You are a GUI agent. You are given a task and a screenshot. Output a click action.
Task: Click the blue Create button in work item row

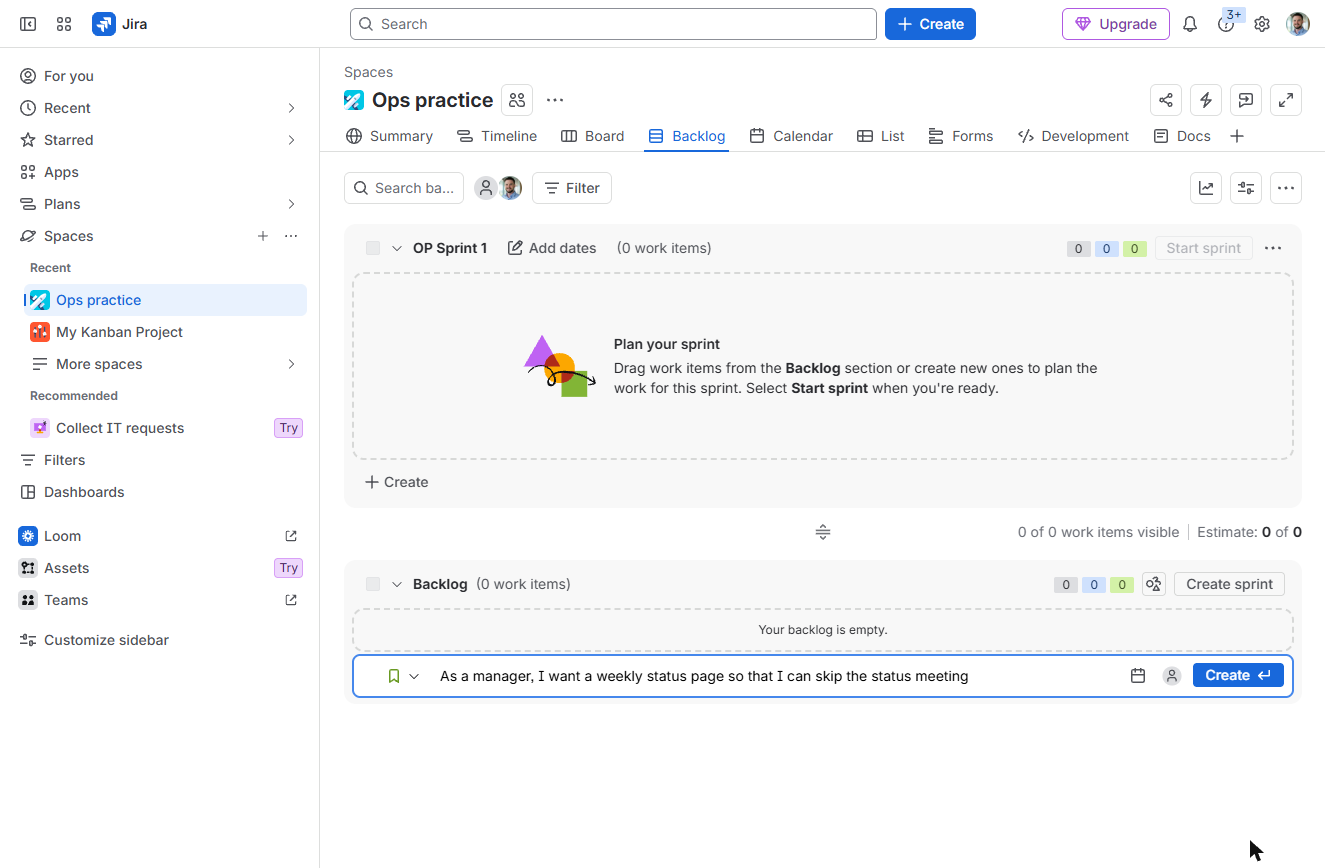pyautogui.click(x=1238, y=676)
